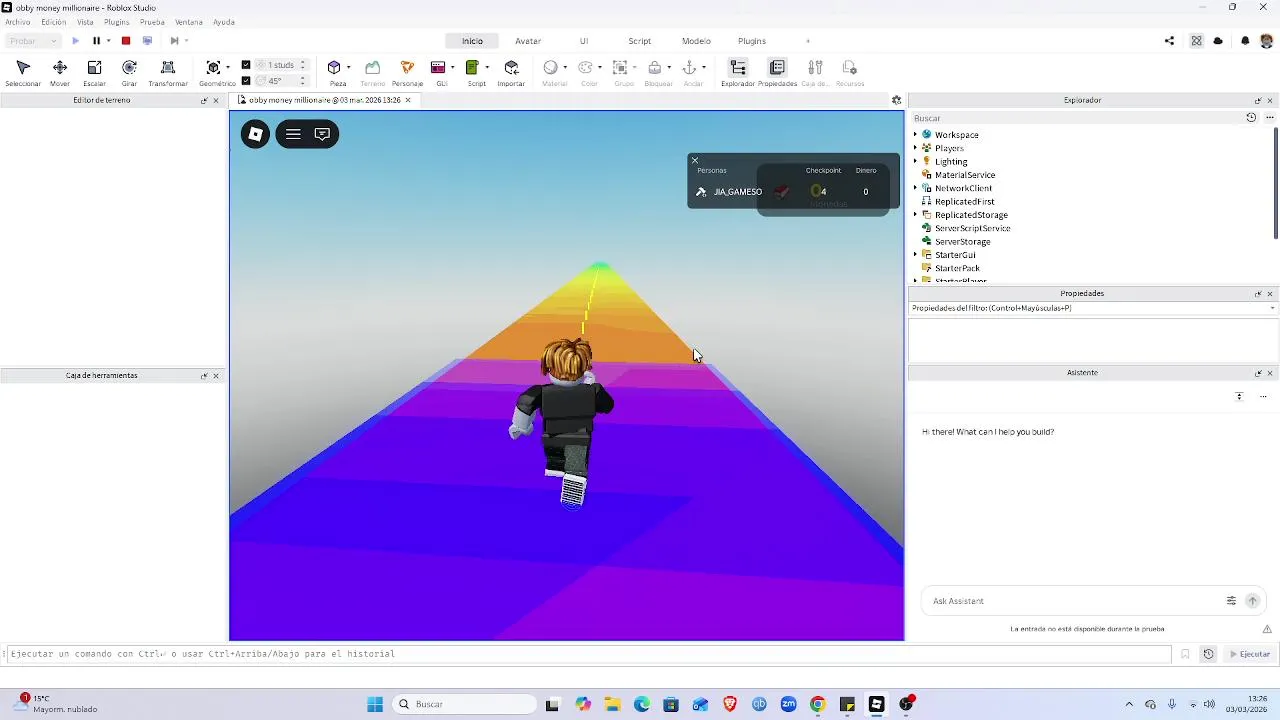This screenshot has height=720, width=1280.
Task: Open Explorer filter history icon
Action: coord(1251,118)
